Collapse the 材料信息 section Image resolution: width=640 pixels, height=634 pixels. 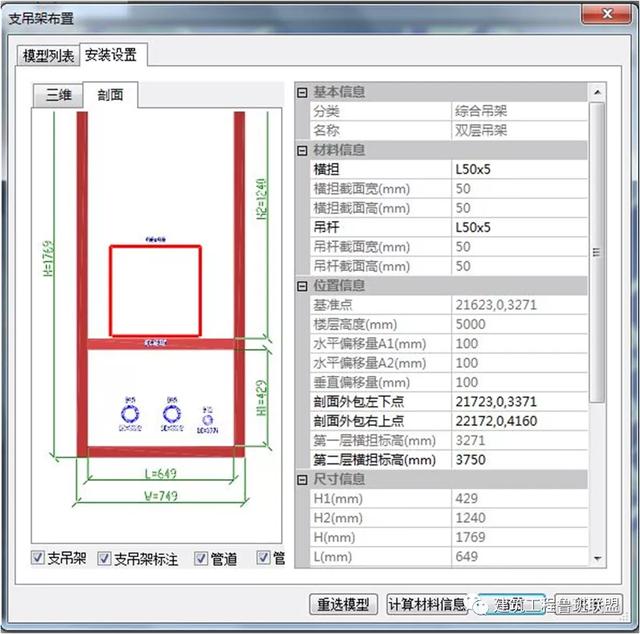(301, 150)
